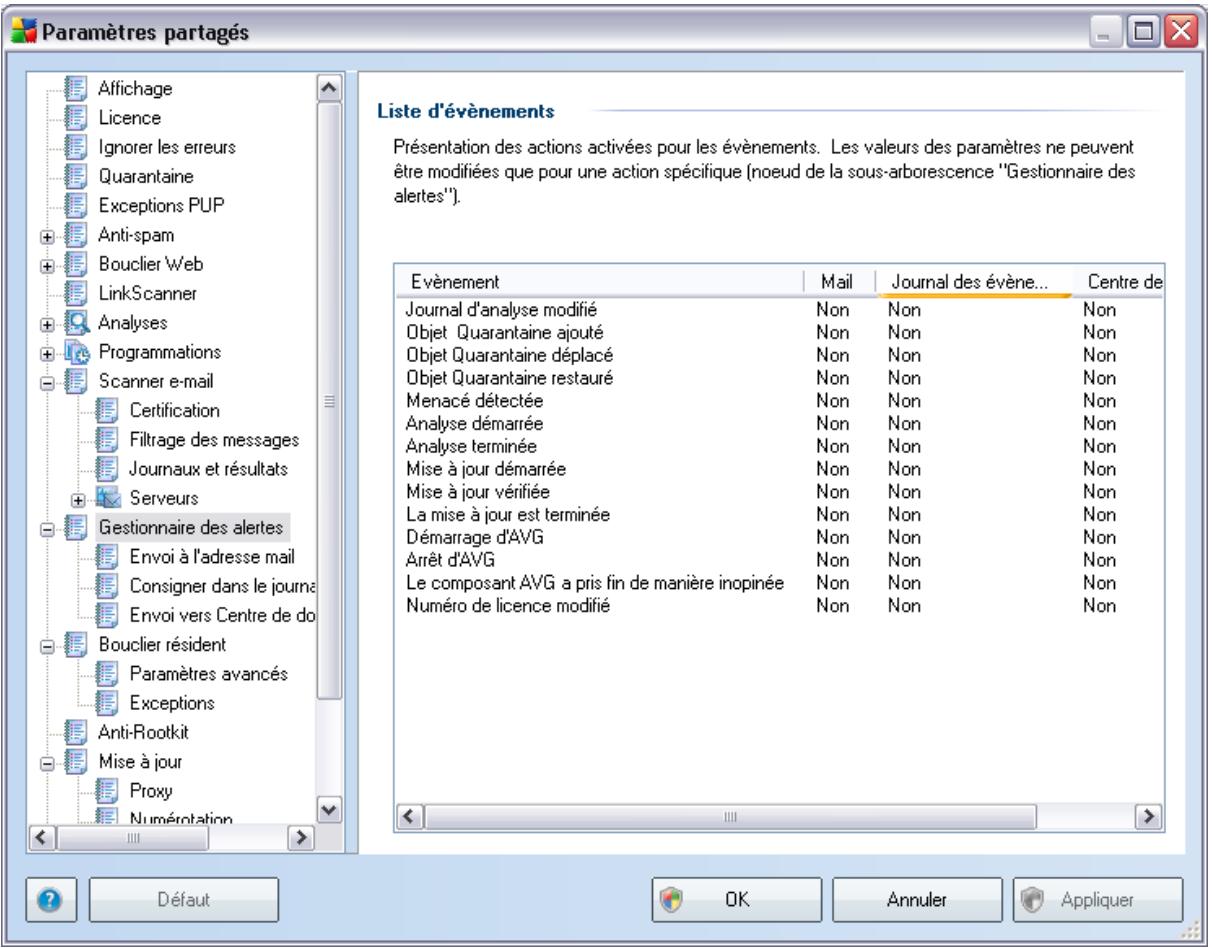Sort by the Mail column header
Image resolution: width=1212 pixels, height=948 pixels.
(841, 282)
